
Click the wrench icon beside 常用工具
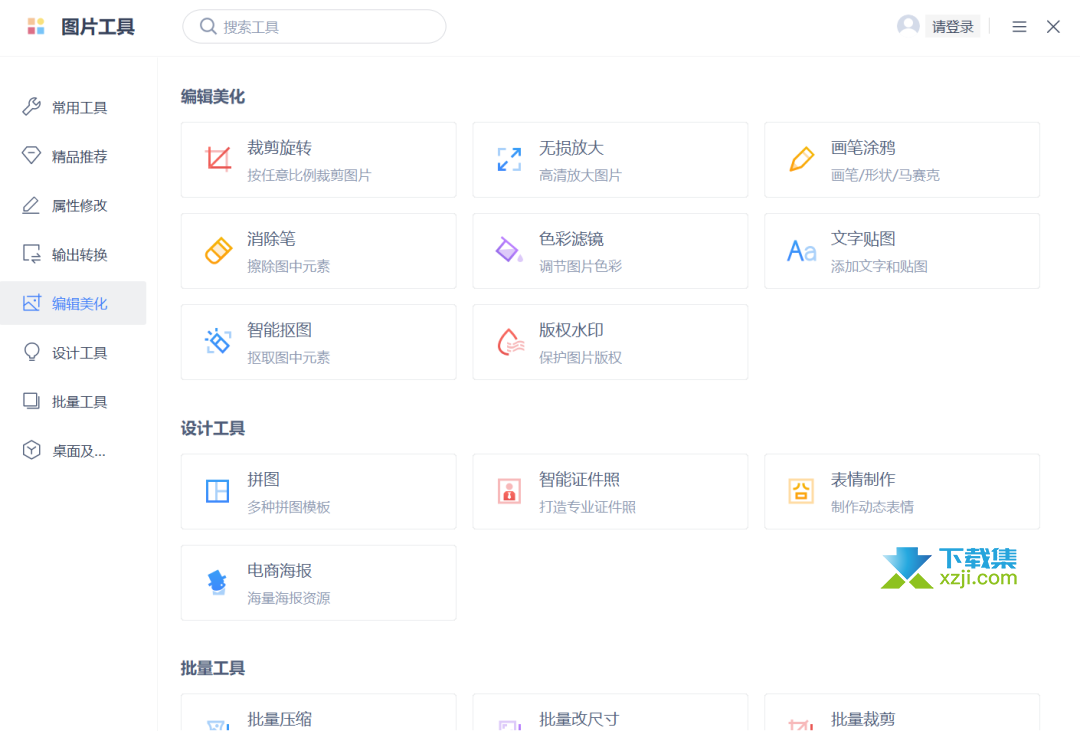pos(31,107)
